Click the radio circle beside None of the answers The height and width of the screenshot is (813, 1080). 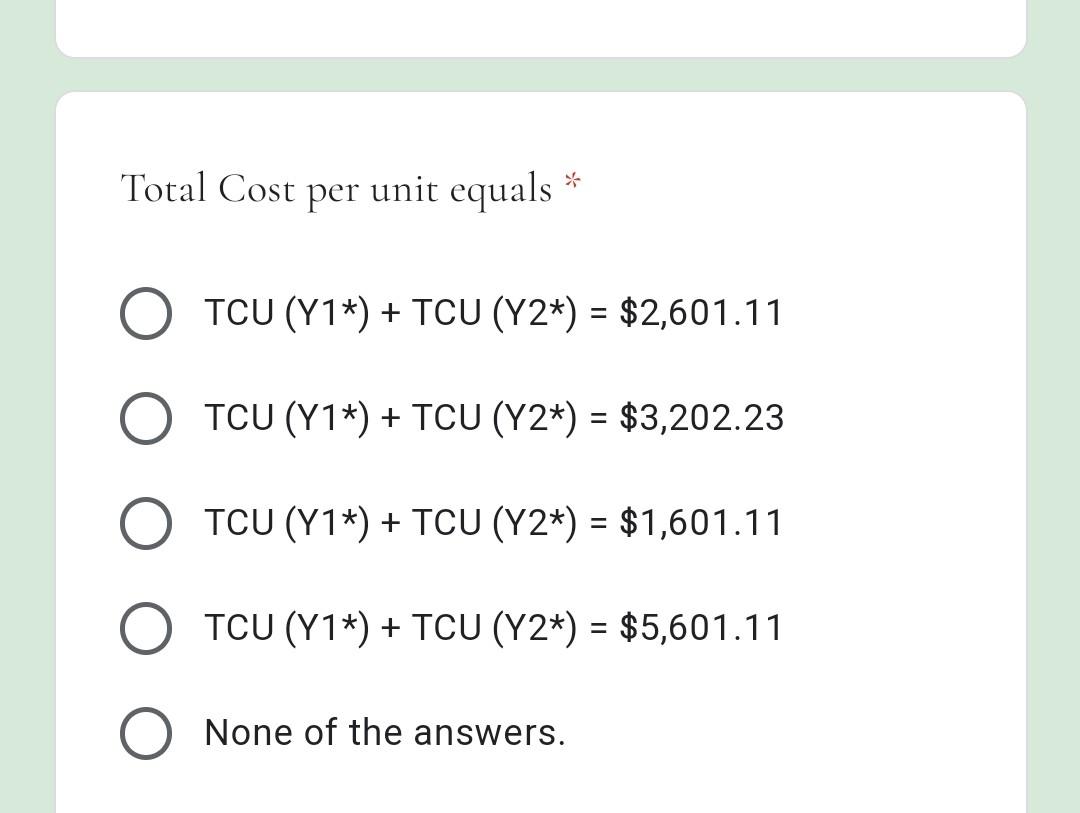tap(145, 732)
